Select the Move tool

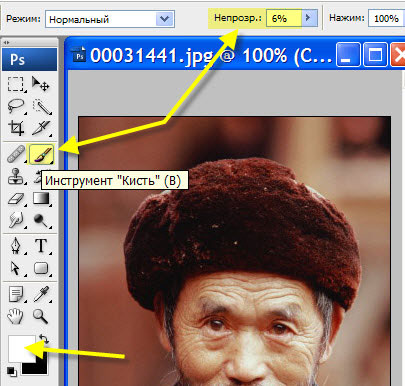41,84
